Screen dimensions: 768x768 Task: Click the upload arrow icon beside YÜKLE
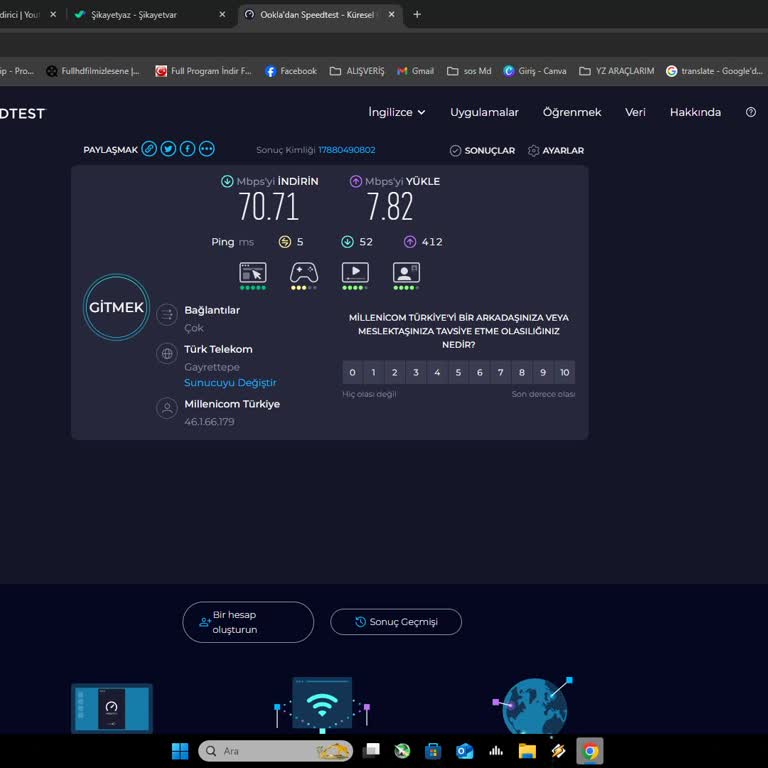point(356,181)
